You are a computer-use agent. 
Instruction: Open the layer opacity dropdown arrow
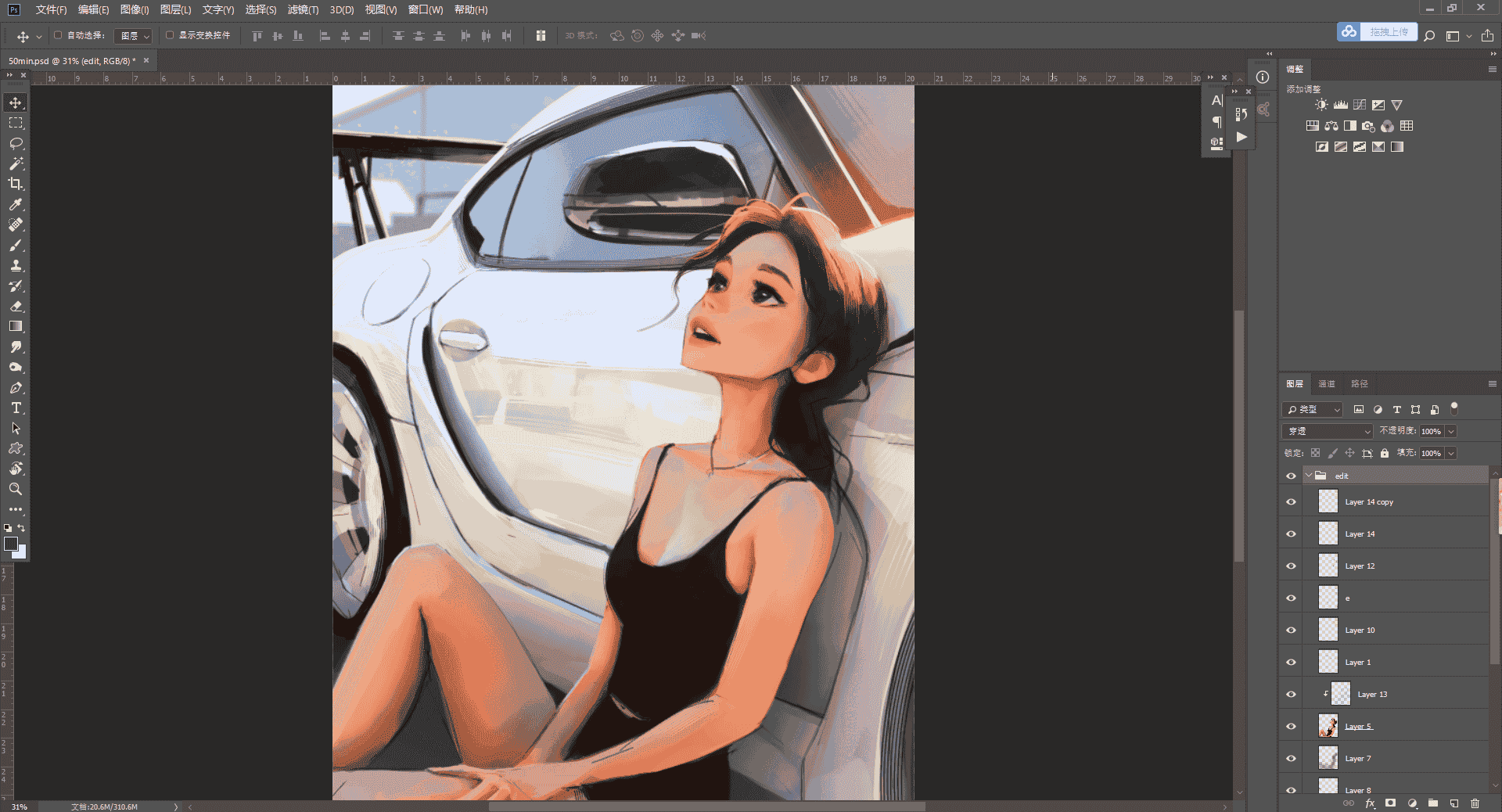(x=1451, y=431)
